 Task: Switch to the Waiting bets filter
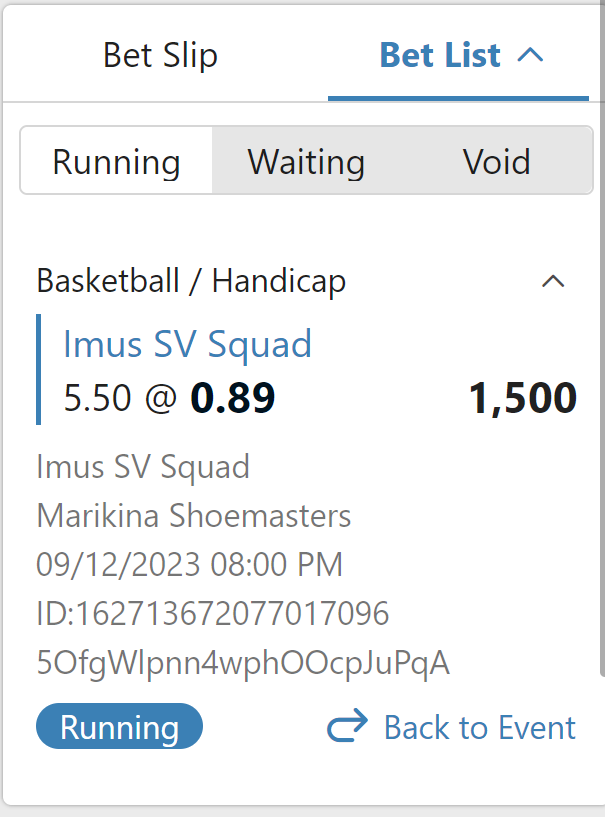tap(306, 161)
